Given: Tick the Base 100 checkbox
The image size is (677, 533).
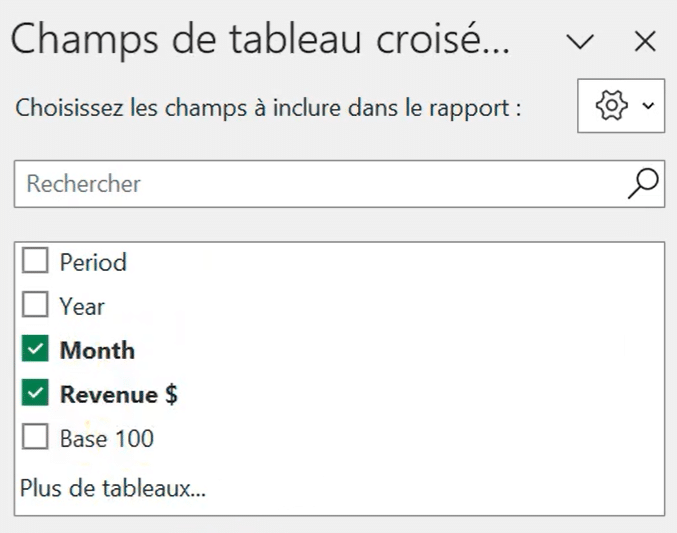Looking at the screenshot, I should tap(35, 437).
